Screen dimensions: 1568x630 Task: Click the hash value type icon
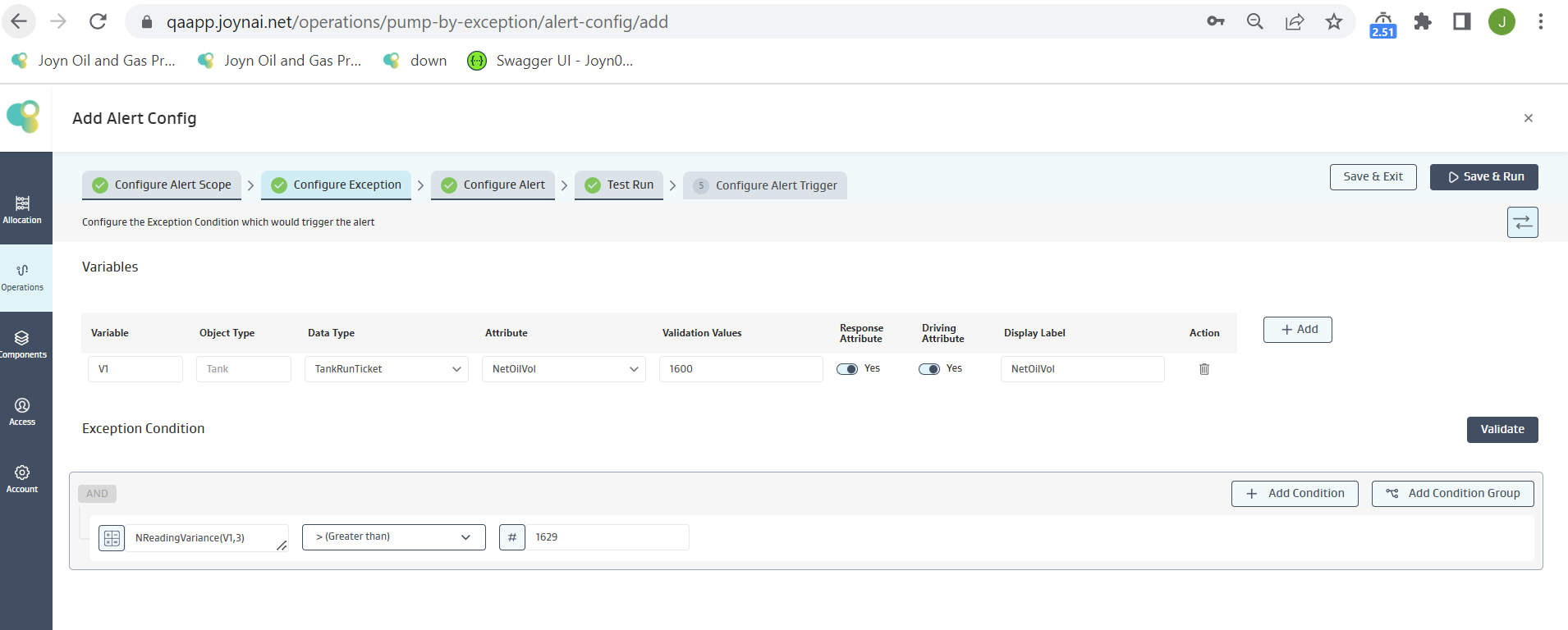tap(511, 537)
